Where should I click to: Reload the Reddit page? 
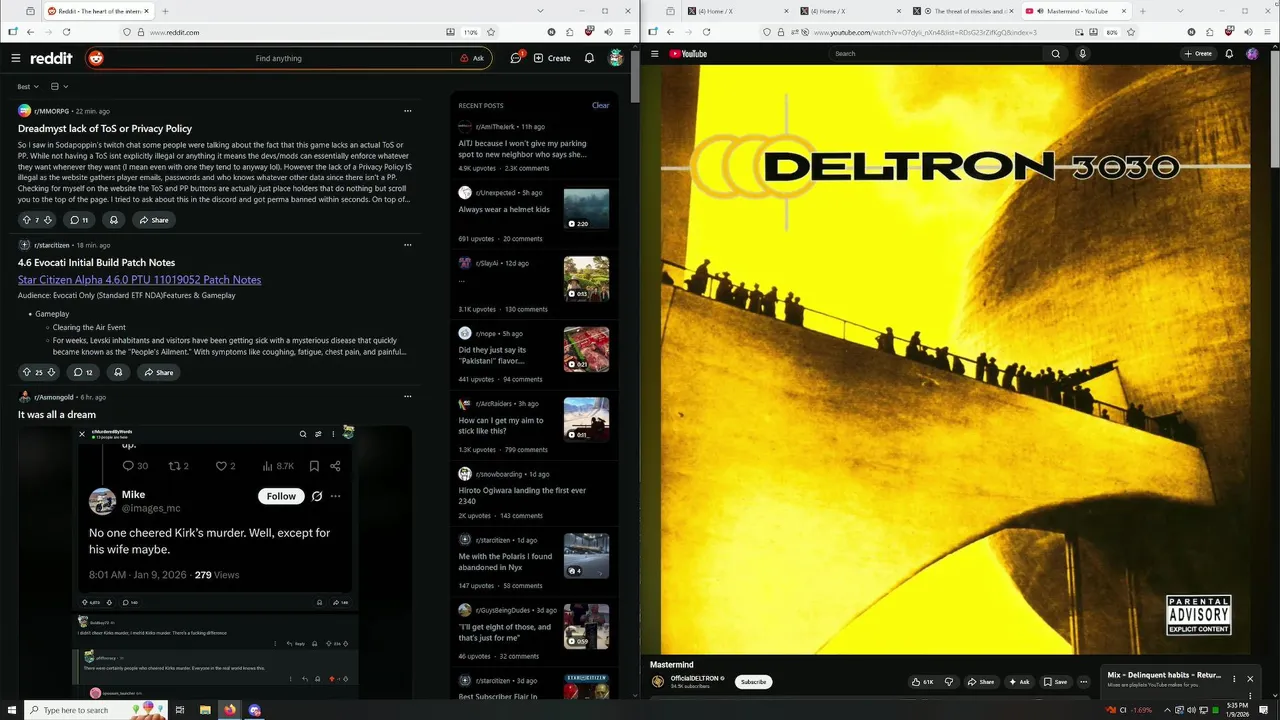tap(66, 32)
